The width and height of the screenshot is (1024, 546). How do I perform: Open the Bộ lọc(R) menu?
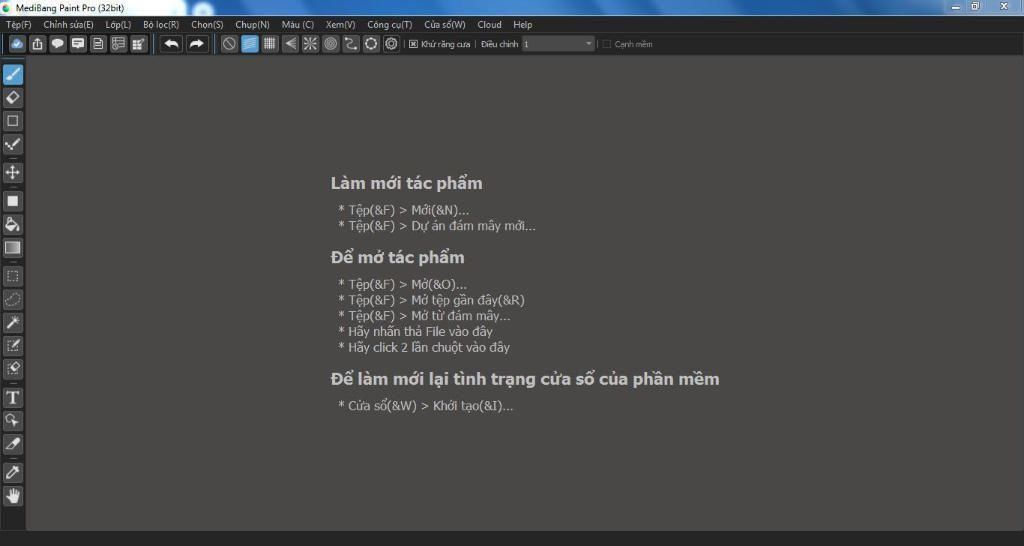161,24
